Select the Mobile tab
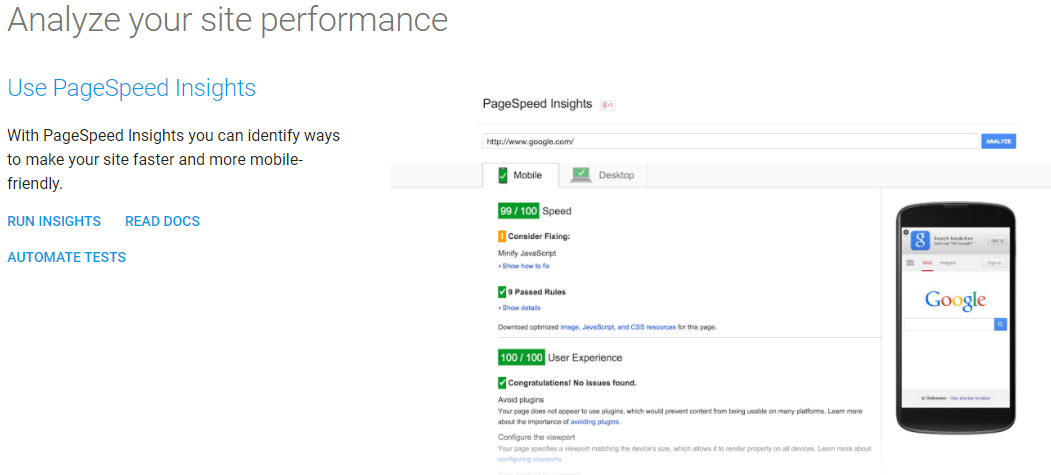The image size is (1051, 475). pyautogui.click(x=520, y=176)
